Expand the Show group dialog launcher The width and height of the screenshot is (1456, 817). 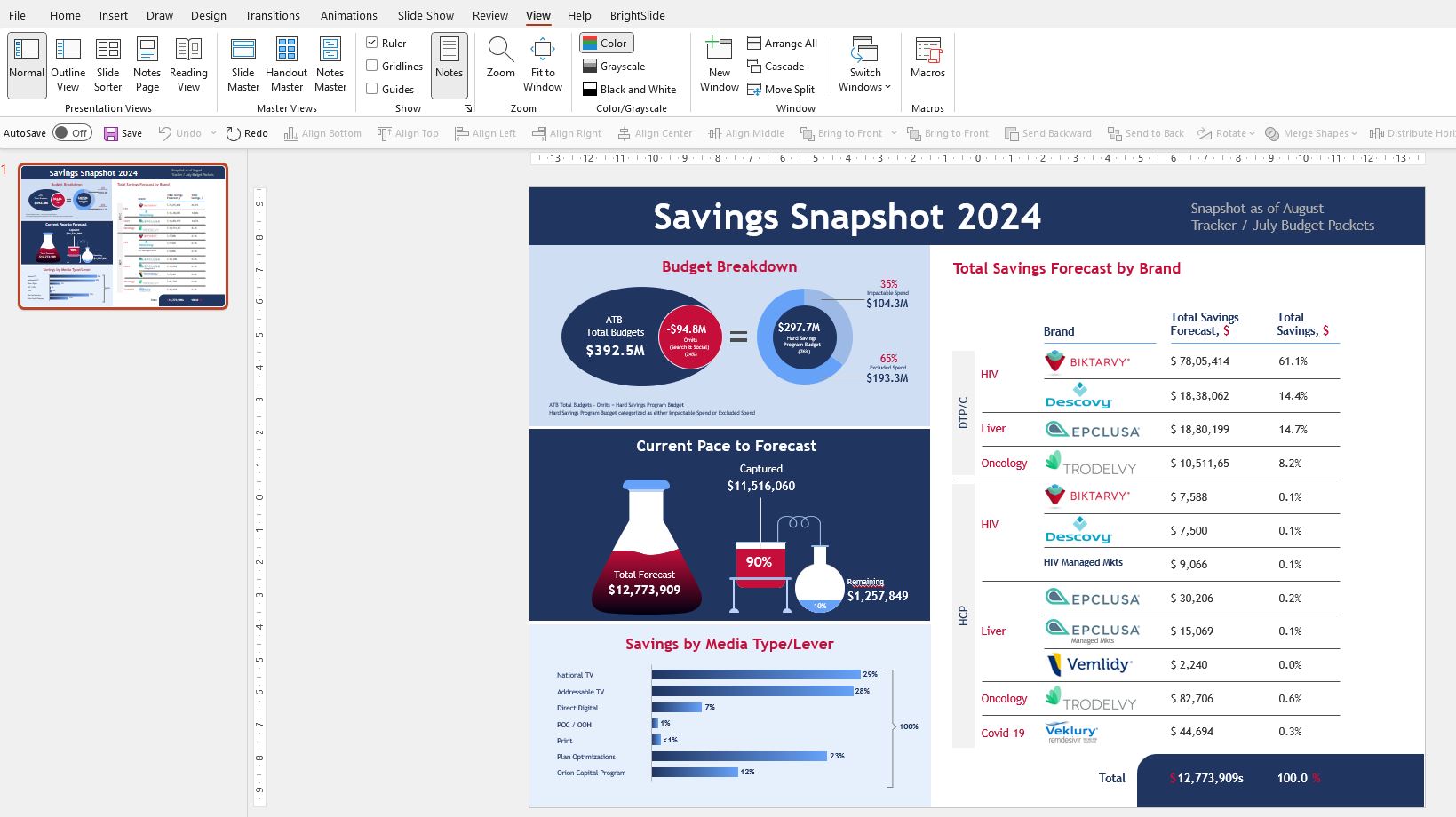468,108
